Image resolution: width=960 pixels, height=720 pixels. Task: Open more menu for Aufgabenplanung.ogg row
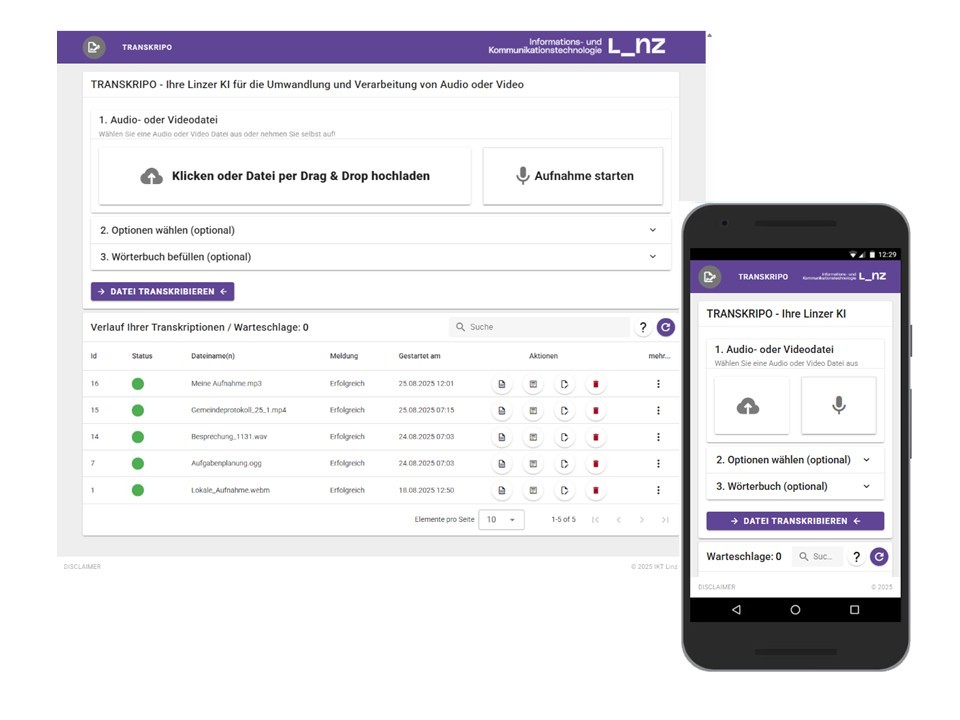point(658,463)
